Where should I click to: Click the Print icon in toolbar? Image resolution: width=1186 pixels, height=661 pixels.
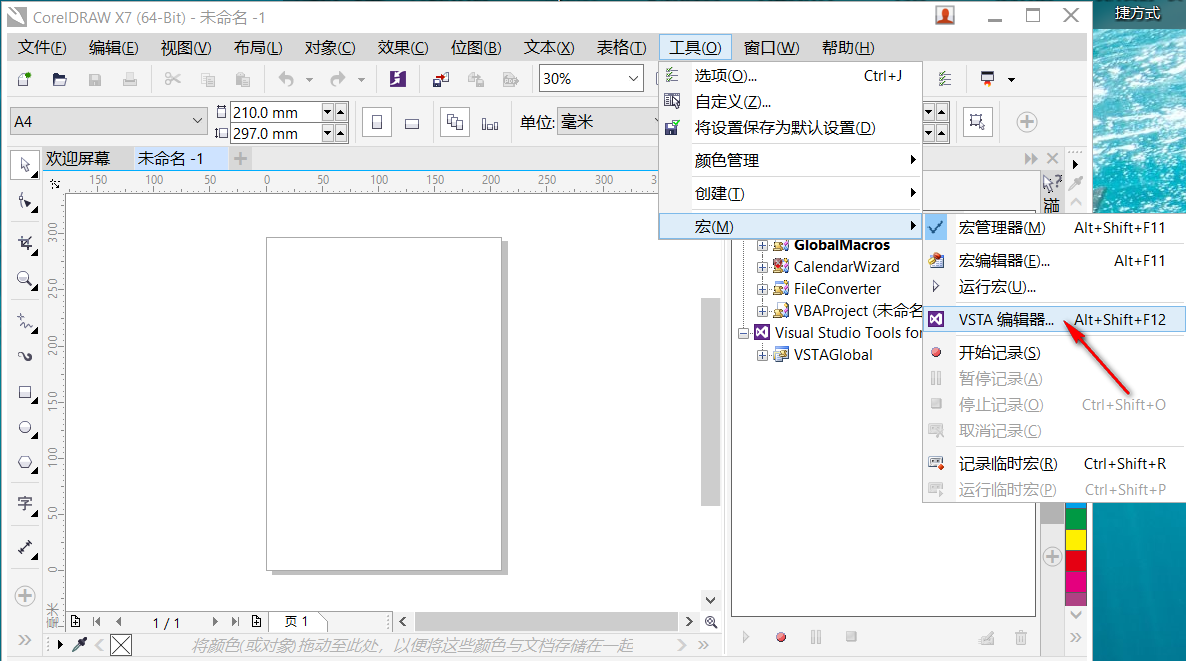click(x=130, y=79)
